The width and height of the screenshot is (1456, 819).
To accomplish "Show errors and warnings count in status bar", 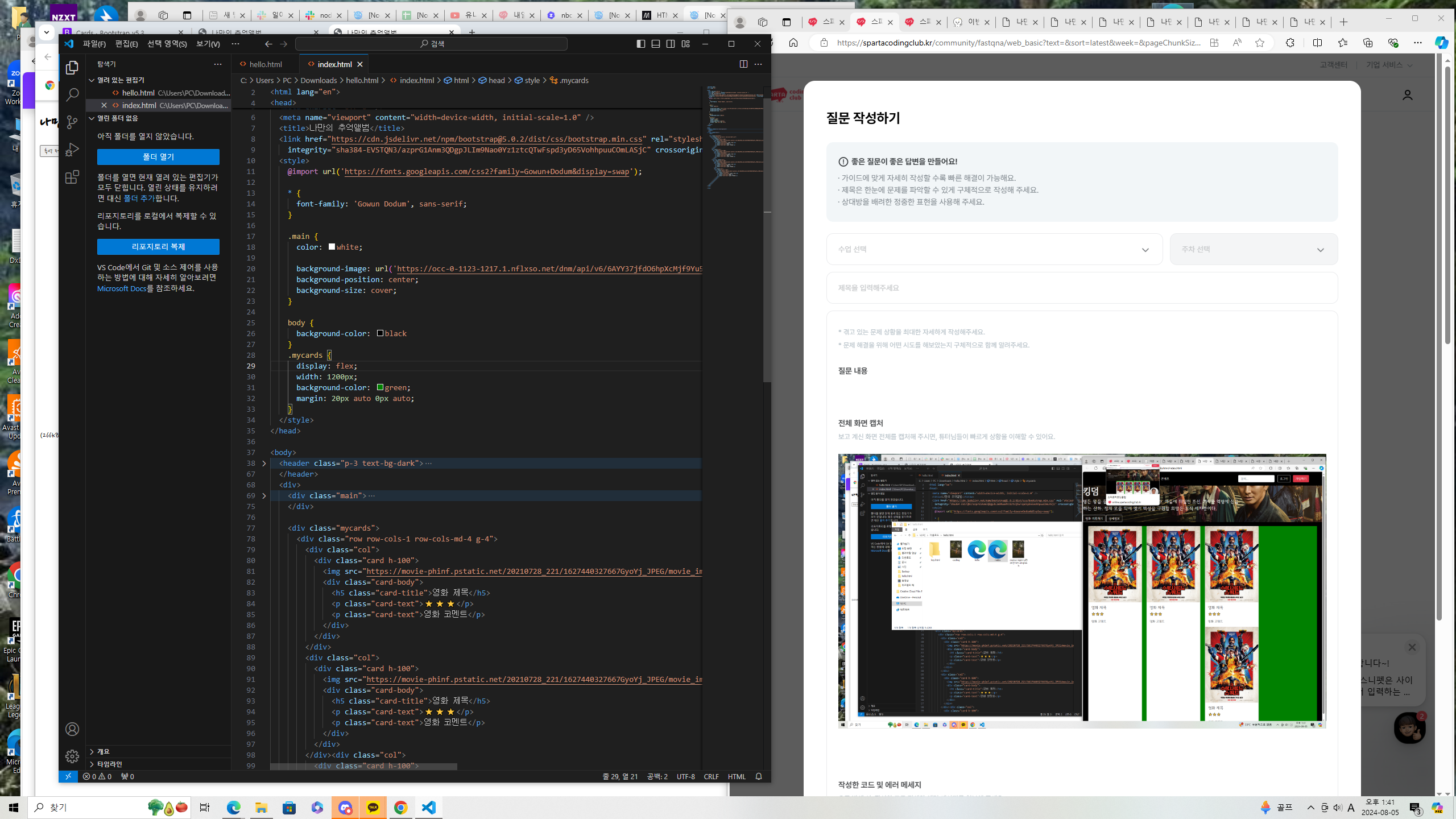I will point(97,776).
